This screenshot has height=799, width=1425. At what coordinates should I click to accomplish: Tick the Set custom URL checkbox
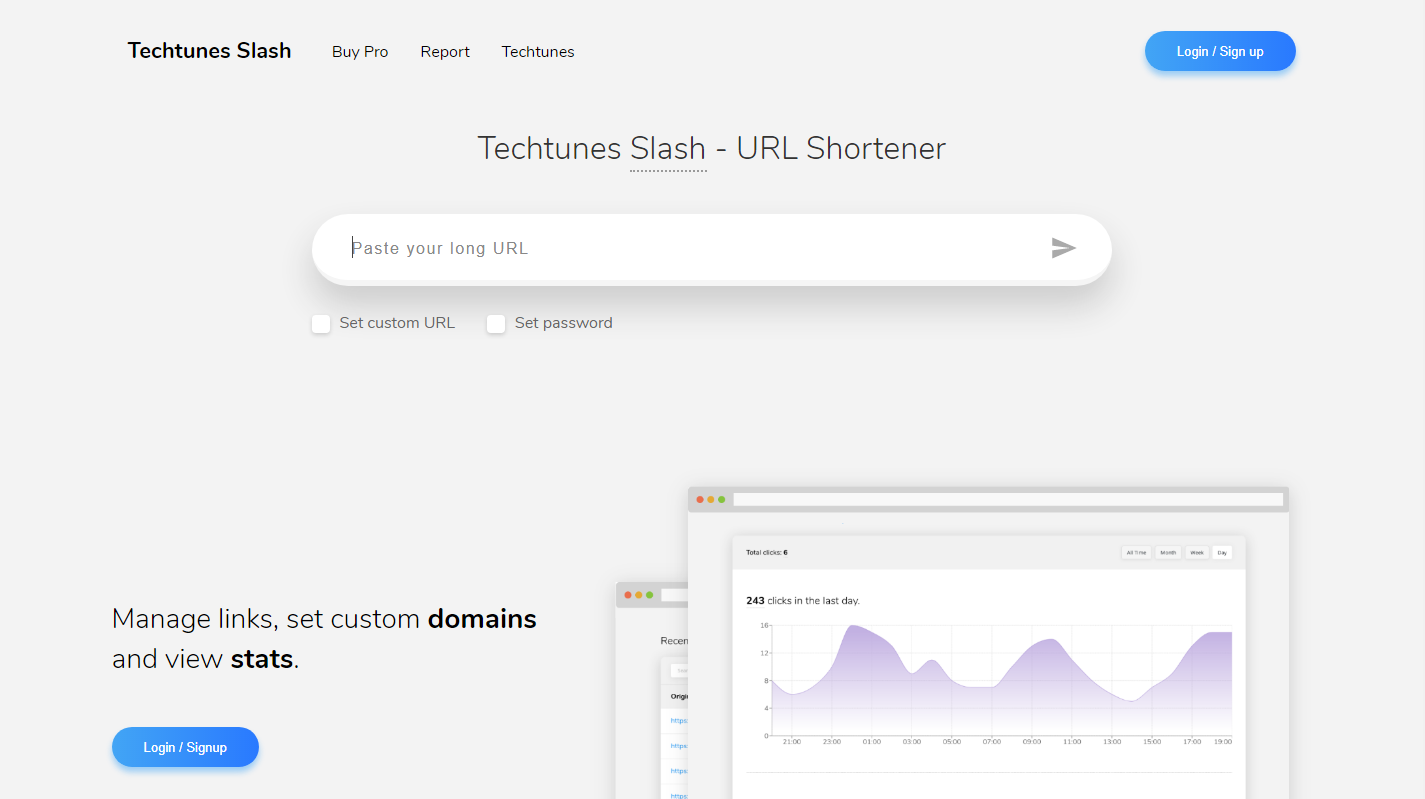pyautogui.click(x=321, y=324)
